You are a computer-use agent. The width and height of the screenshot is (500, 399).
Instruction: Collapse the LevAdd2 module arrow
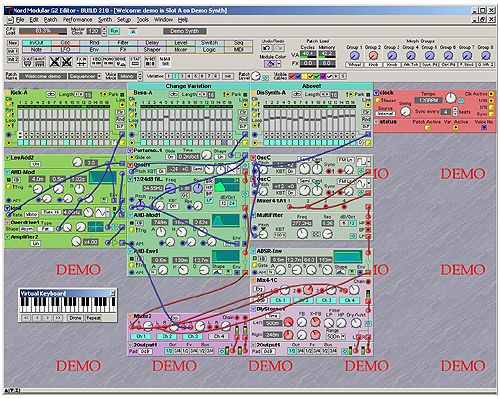tap(7, 157)
